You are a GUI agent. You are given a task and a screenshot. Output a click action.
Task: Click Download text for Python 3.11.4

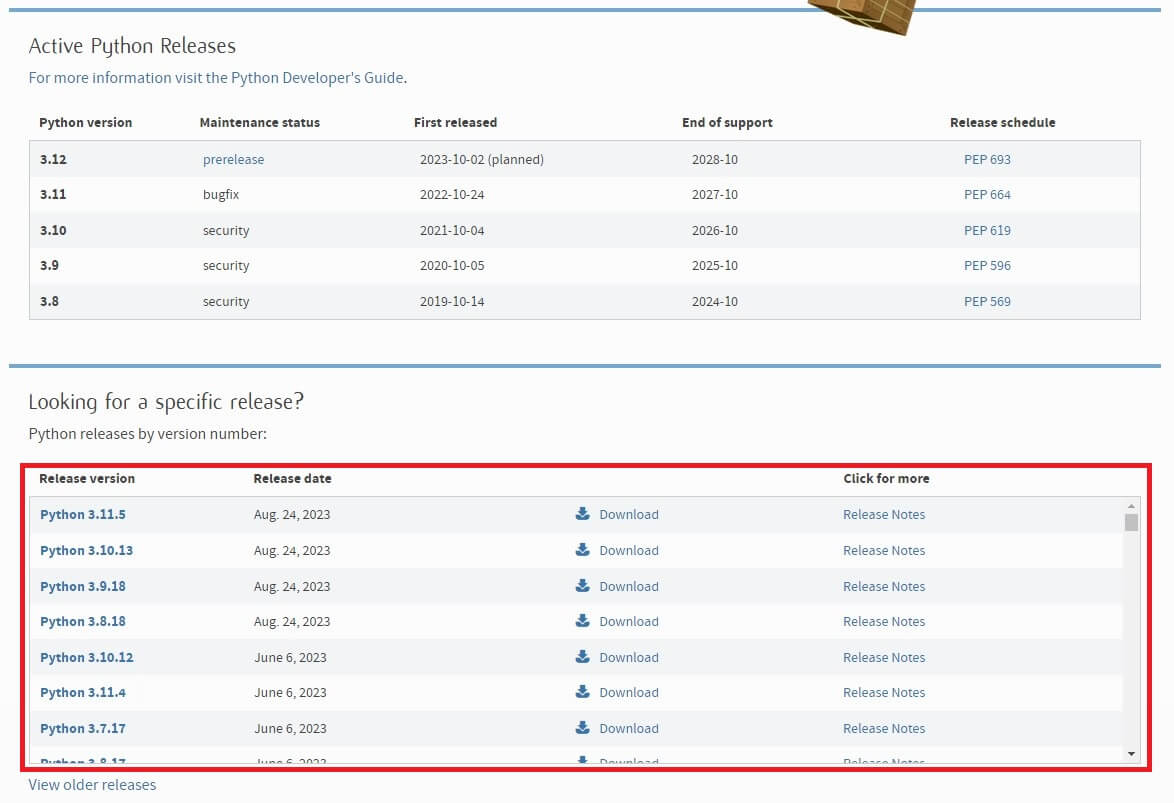click(x=629, y=693)
